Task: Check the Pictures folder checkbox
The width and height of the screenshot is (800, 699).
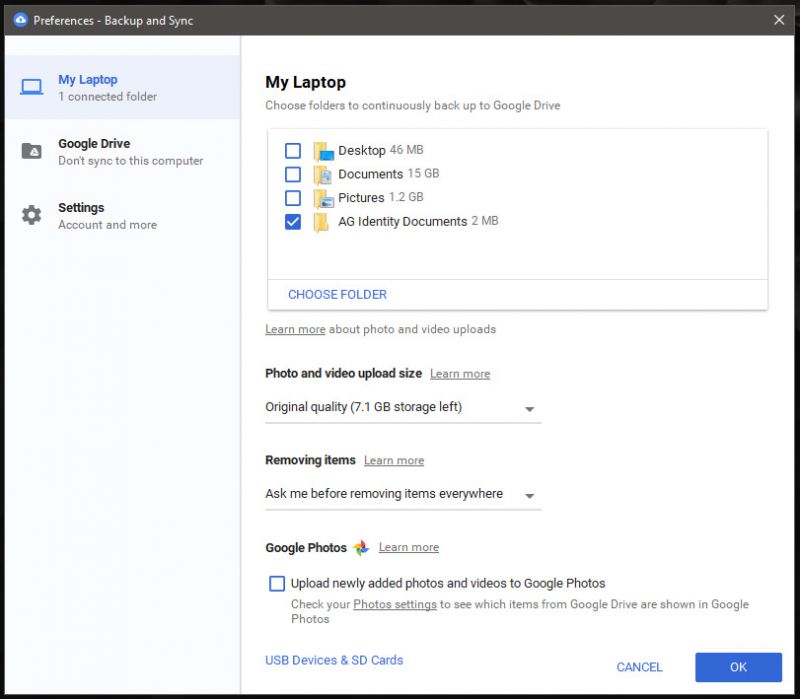Action: tap(293, 197)
